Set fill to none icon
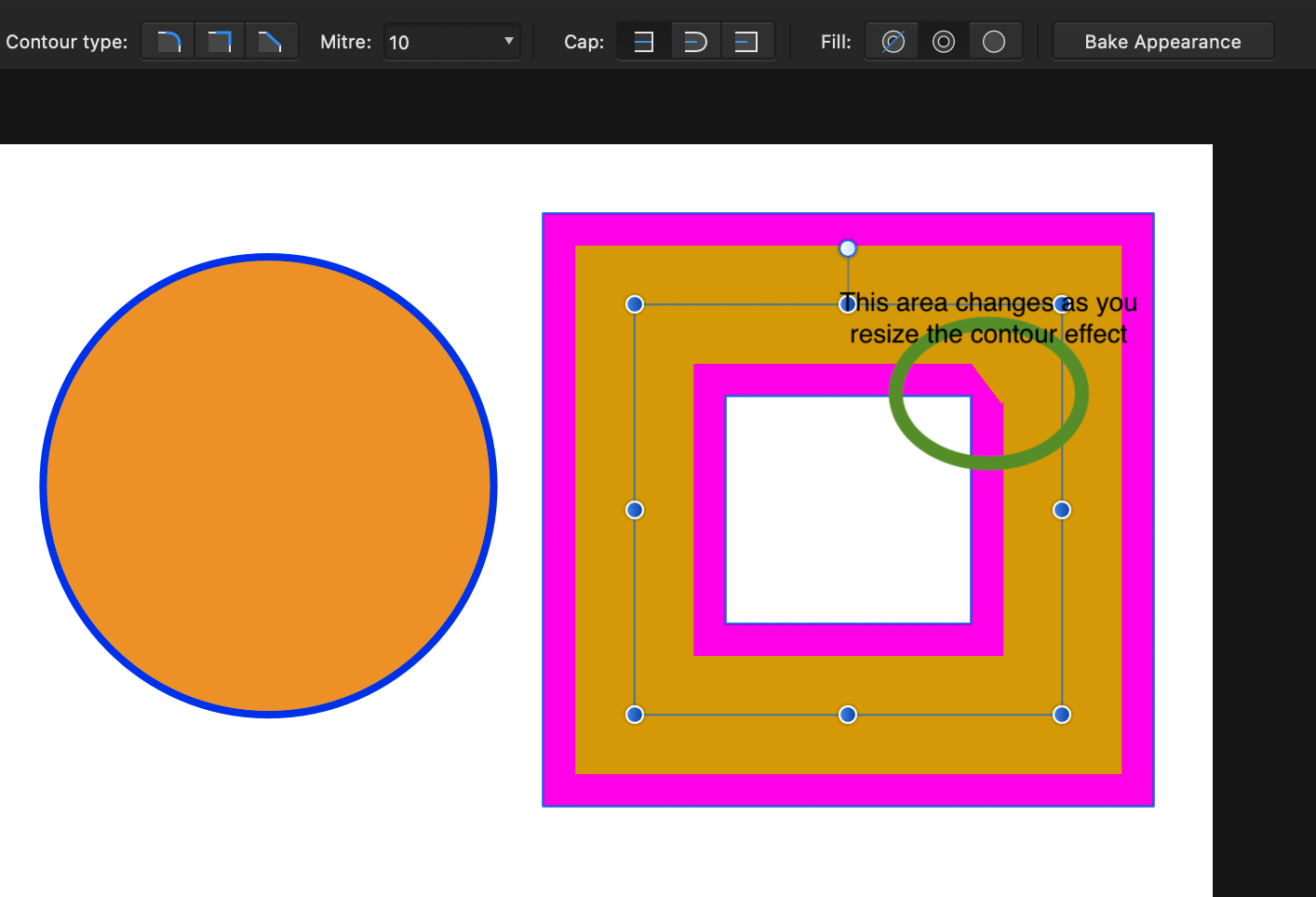This screenshot has height=897, width=1316. [x=893, y=42]
